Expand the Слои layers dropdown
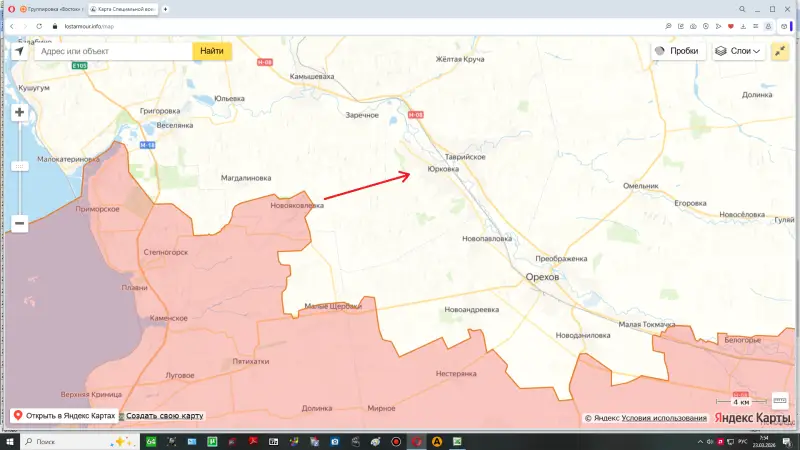Screen dimensions: 800x450 [738, 51]
